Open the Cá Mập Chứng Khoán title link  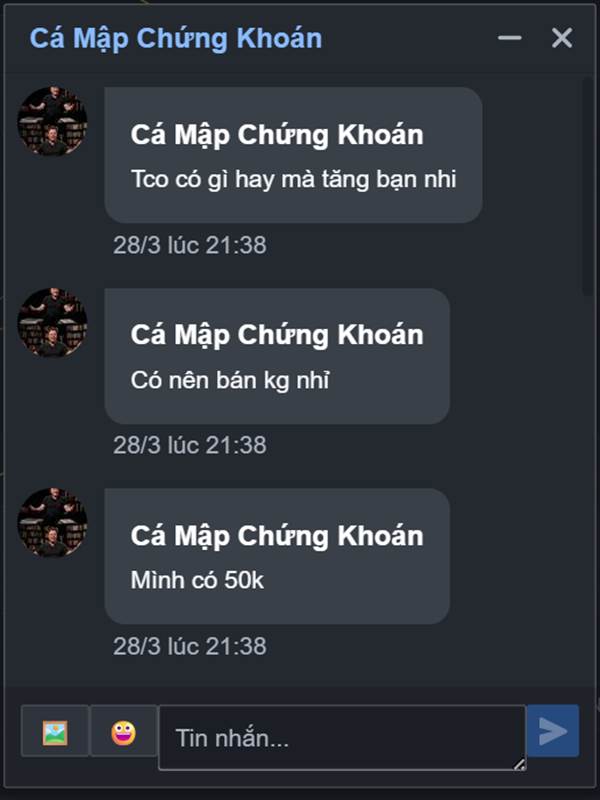pyautogui.click(x=176, y=38)
